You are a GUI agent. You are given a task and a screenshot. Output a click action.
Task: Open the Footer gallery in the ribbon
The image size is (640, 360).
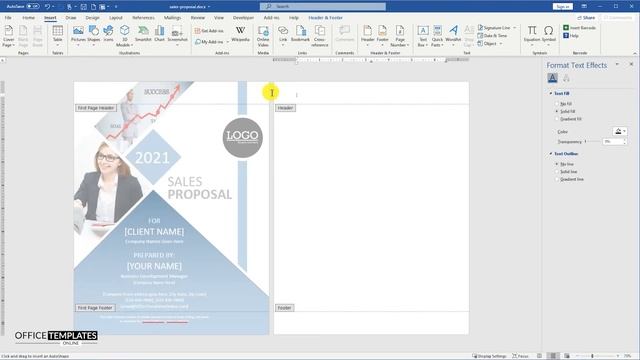click(382, 35)
